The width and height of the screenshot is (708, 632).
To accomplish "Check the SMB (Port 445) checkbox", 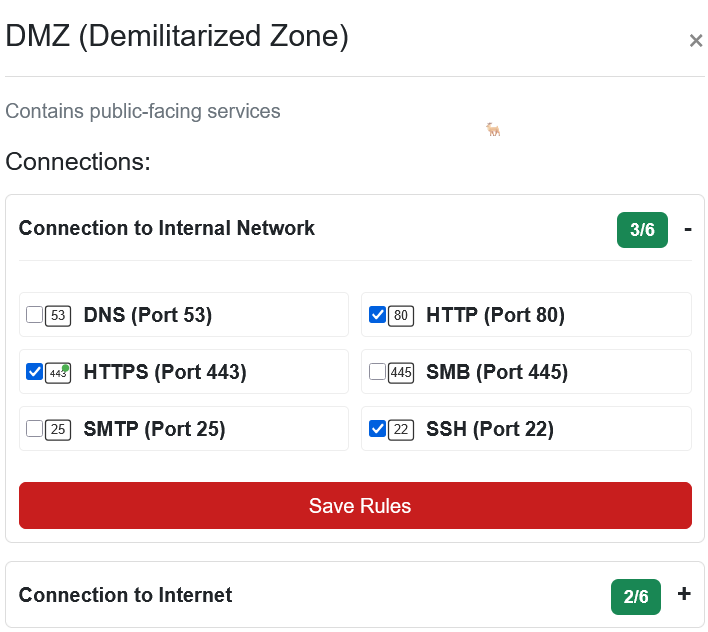I will tap(378, 373).
